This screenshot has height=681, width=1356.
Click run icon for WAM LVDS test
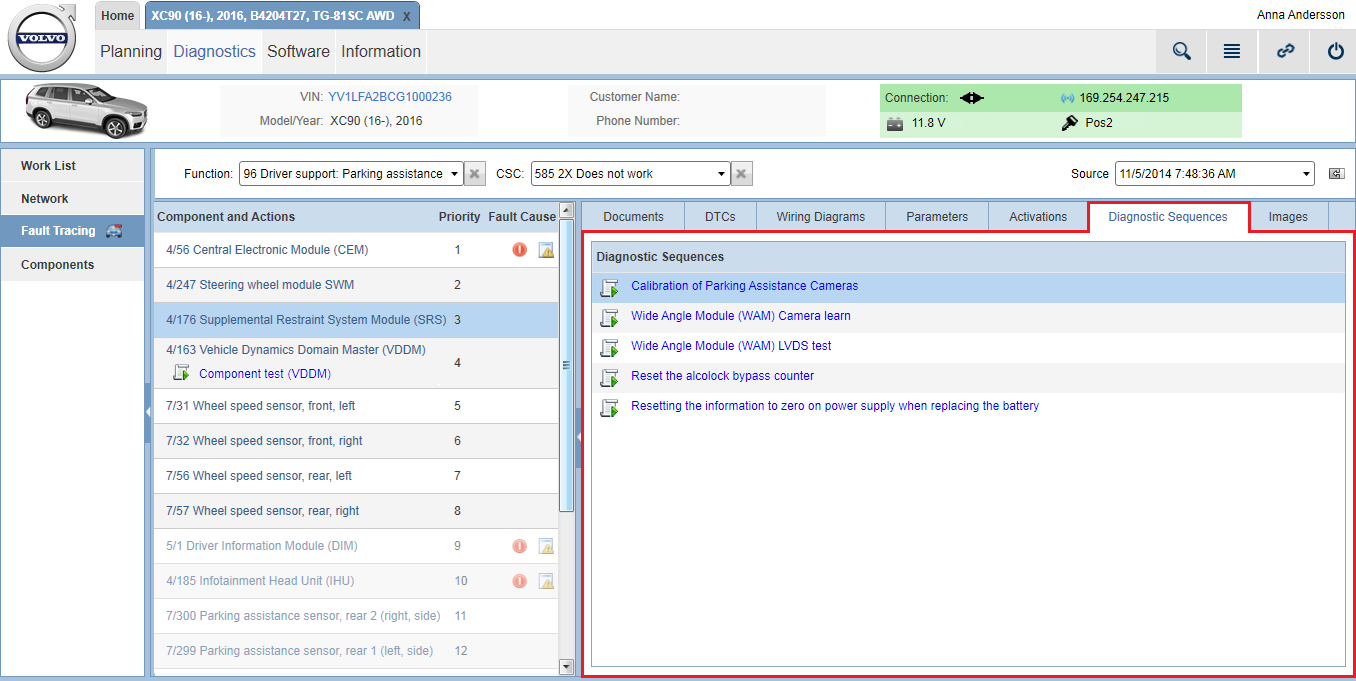click(x=609, y=347)
